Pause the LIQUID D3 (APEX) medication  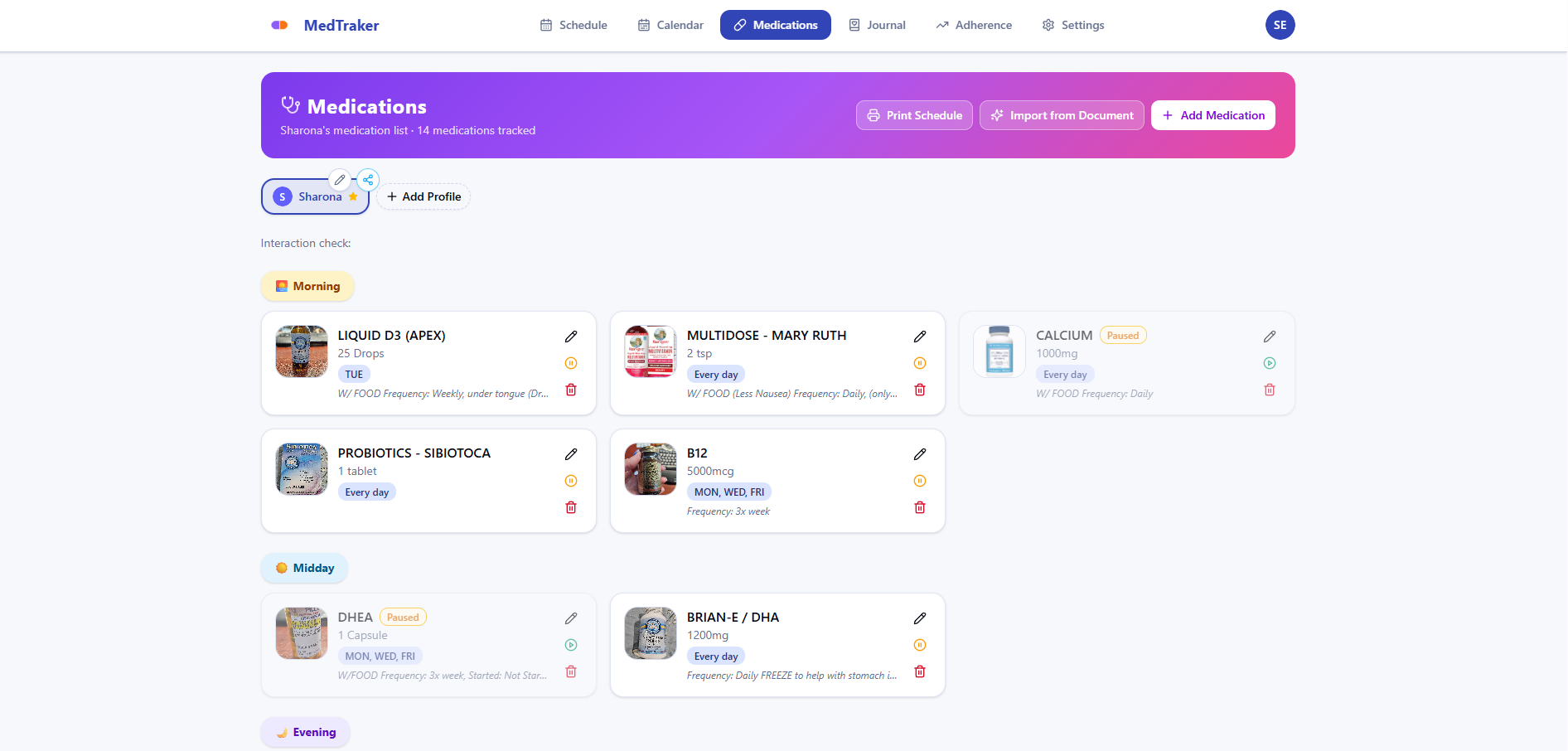point(571,363)
